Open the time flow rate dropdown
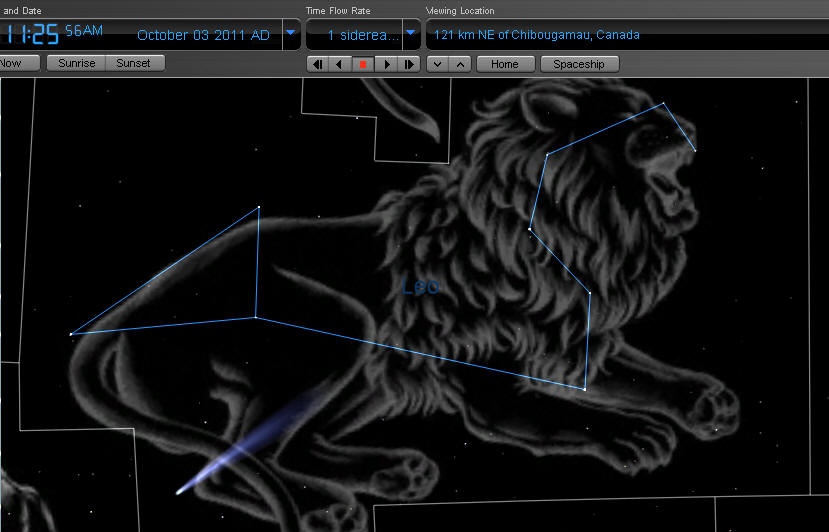This screenshot has height=532, width=829. click(x=411, y=34)
